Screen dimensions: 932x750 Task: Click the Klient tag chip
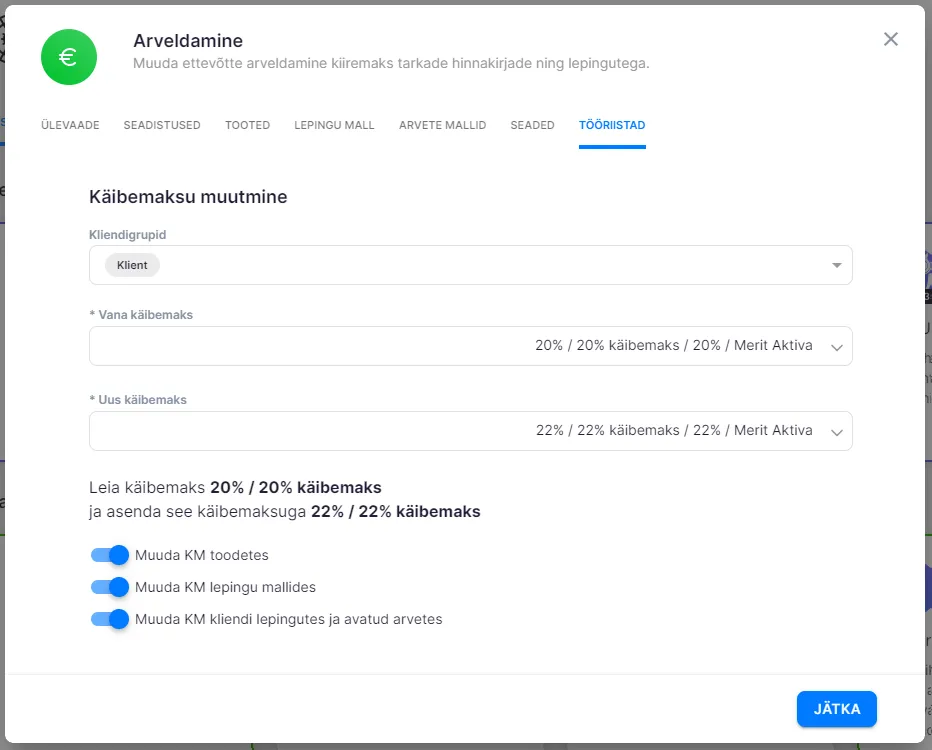pyautogui.click(x=132, y=266)
